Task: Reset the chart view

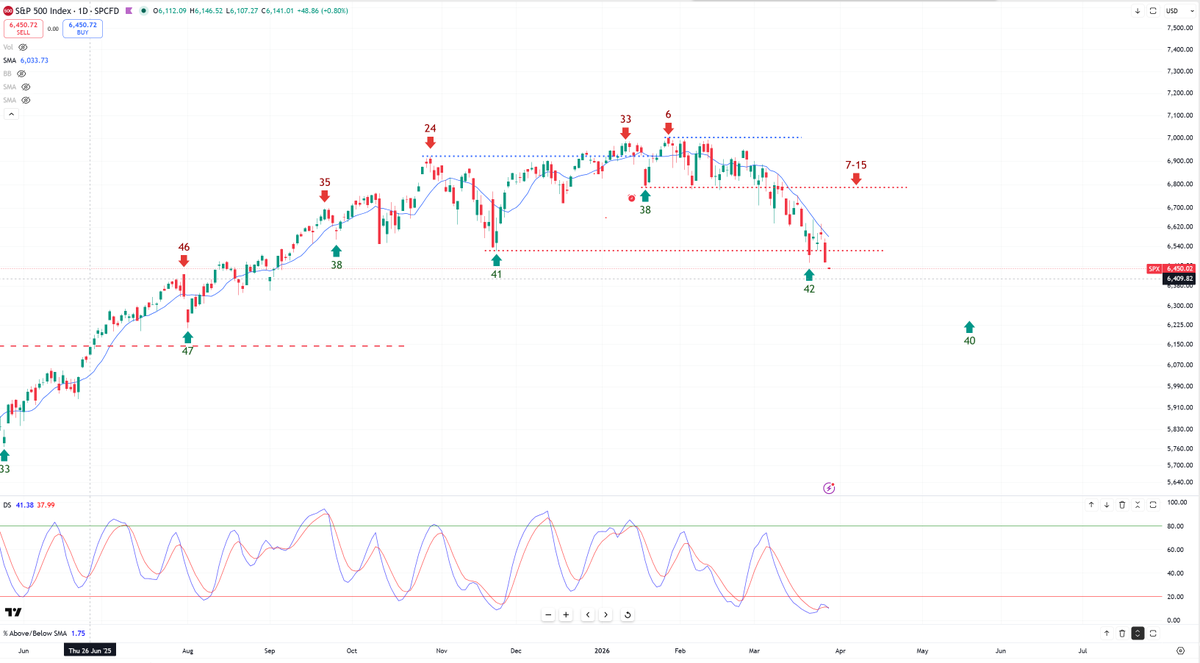Action: [x=627, y=615]
